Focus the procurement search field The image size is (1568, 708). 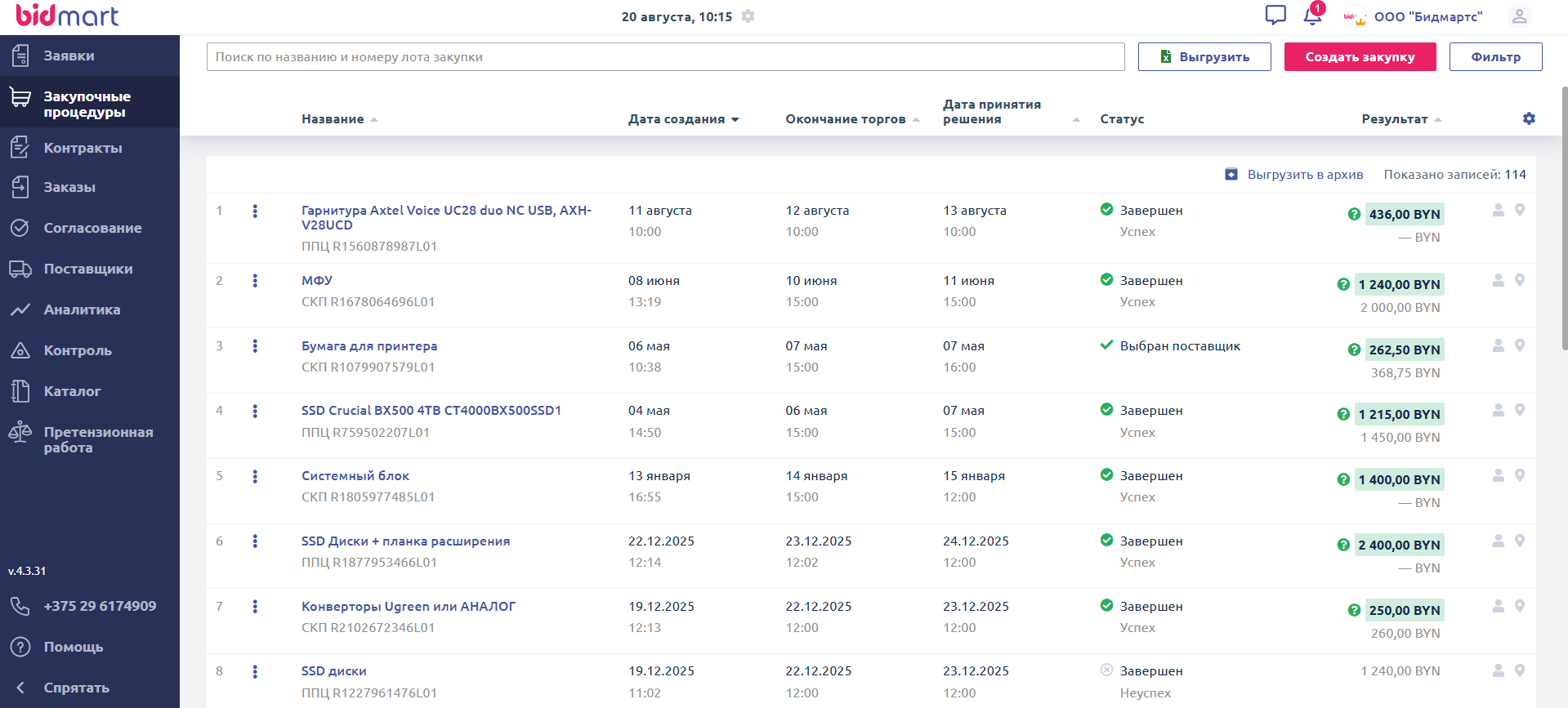666,56
